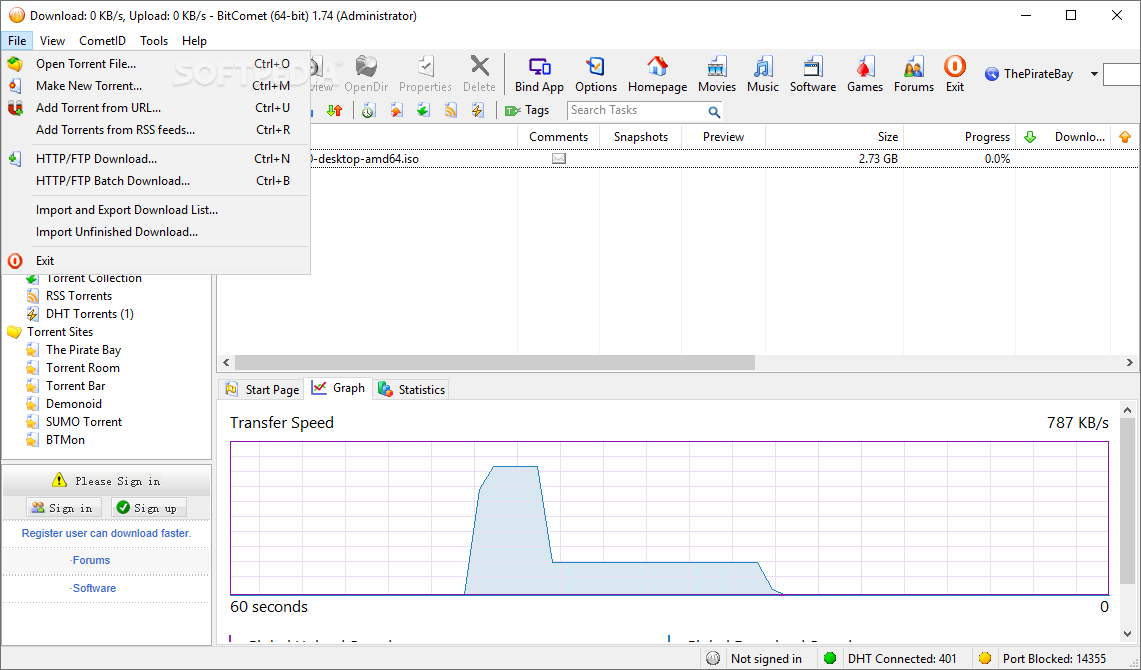Select RSS Torrents in the sidebar tree
The width and height of the screenshot is (1141, 670).
pyautogui.click(x=79, y=296)
